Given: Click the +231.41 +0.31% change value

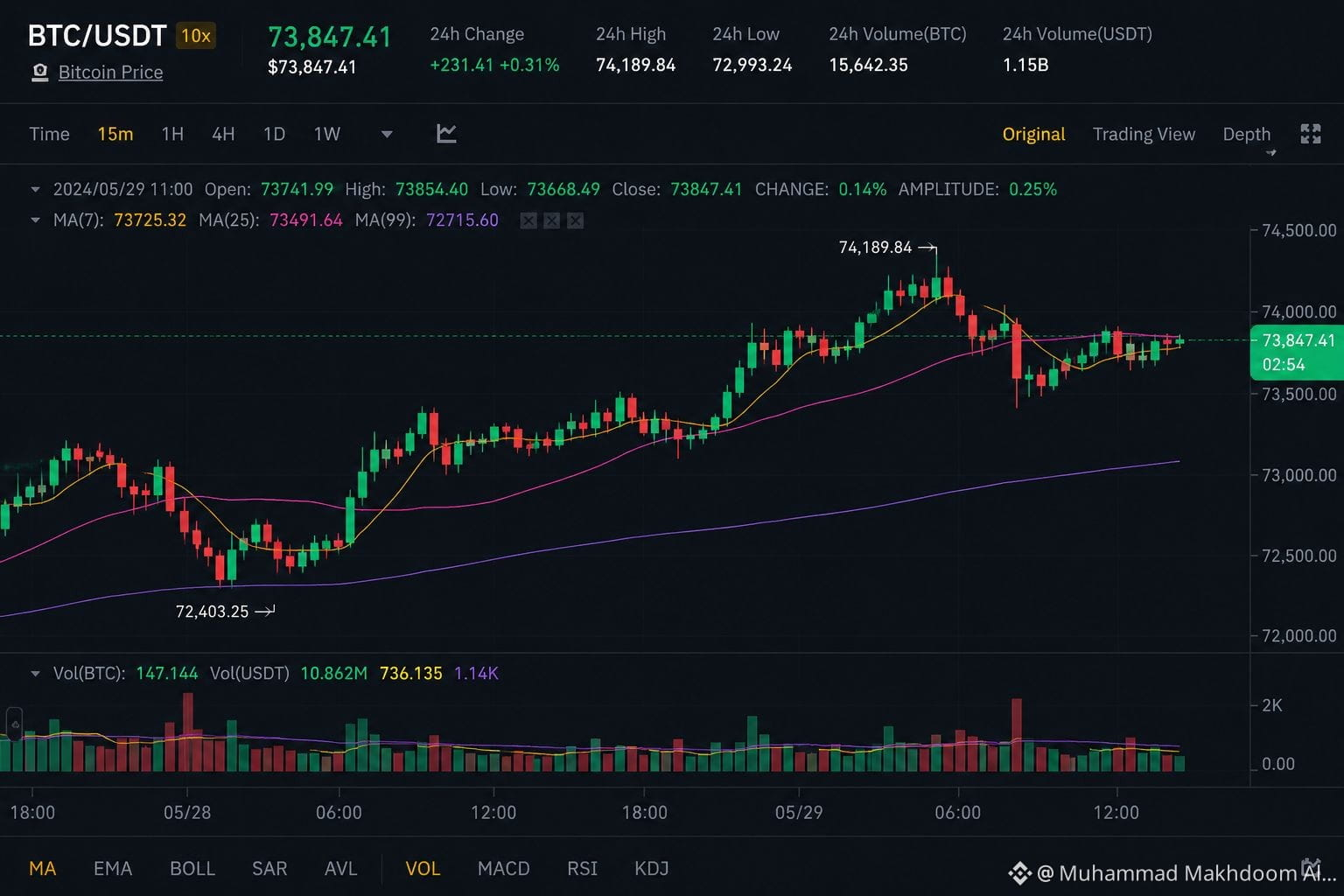Looking at the screenshot, I should 494,65.
